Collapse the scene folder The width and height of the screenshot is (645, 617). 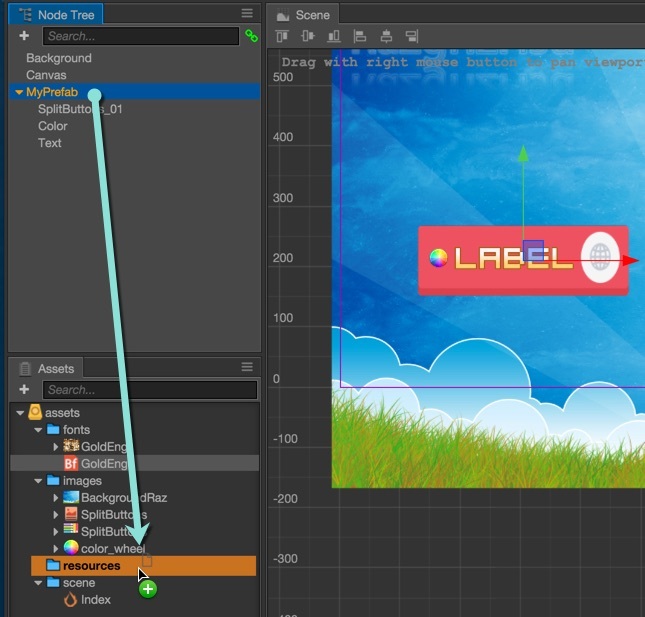click(38, 583)
